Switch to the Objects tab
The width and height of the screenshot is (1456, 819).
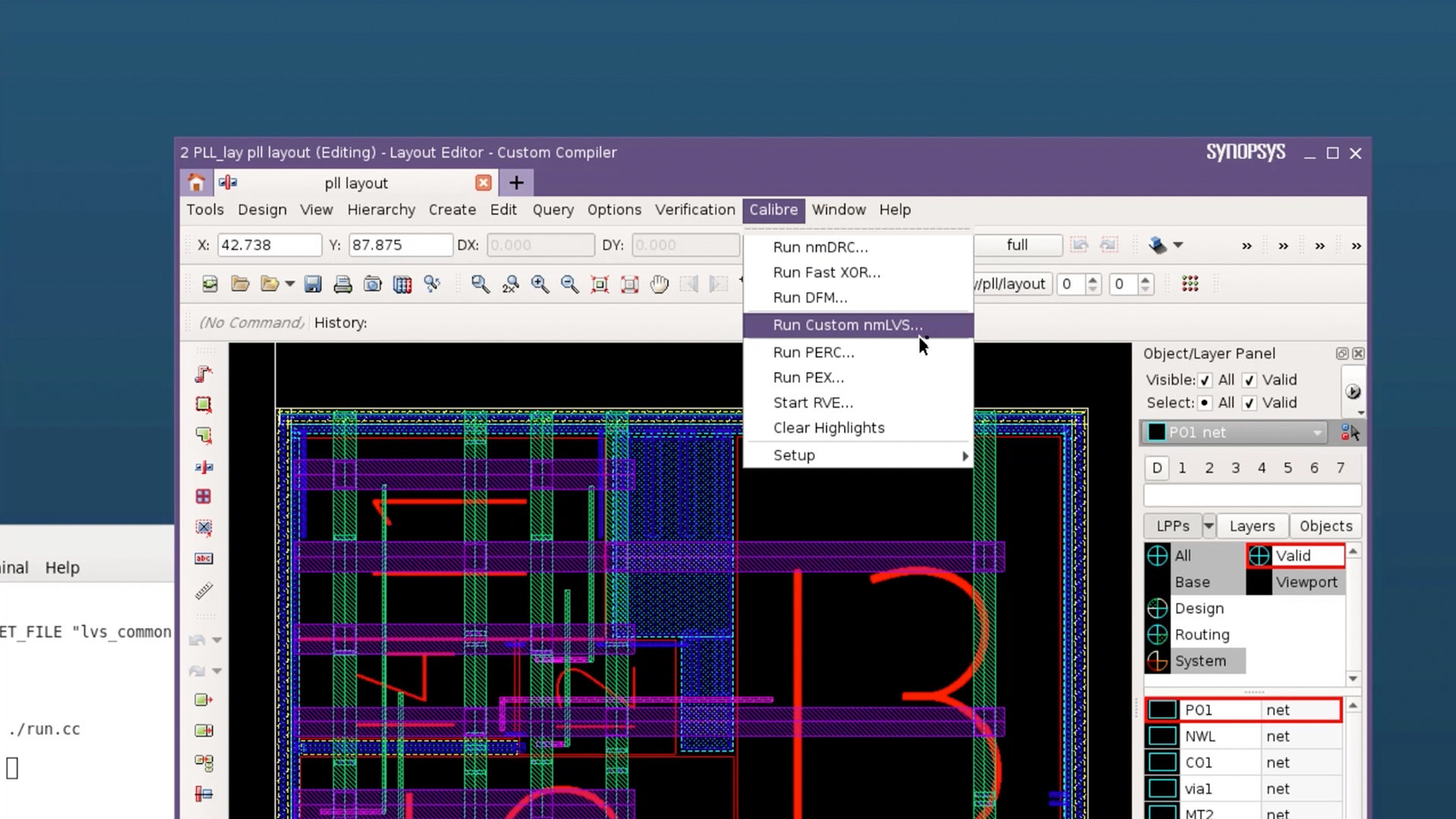[x=1326, y=526]
